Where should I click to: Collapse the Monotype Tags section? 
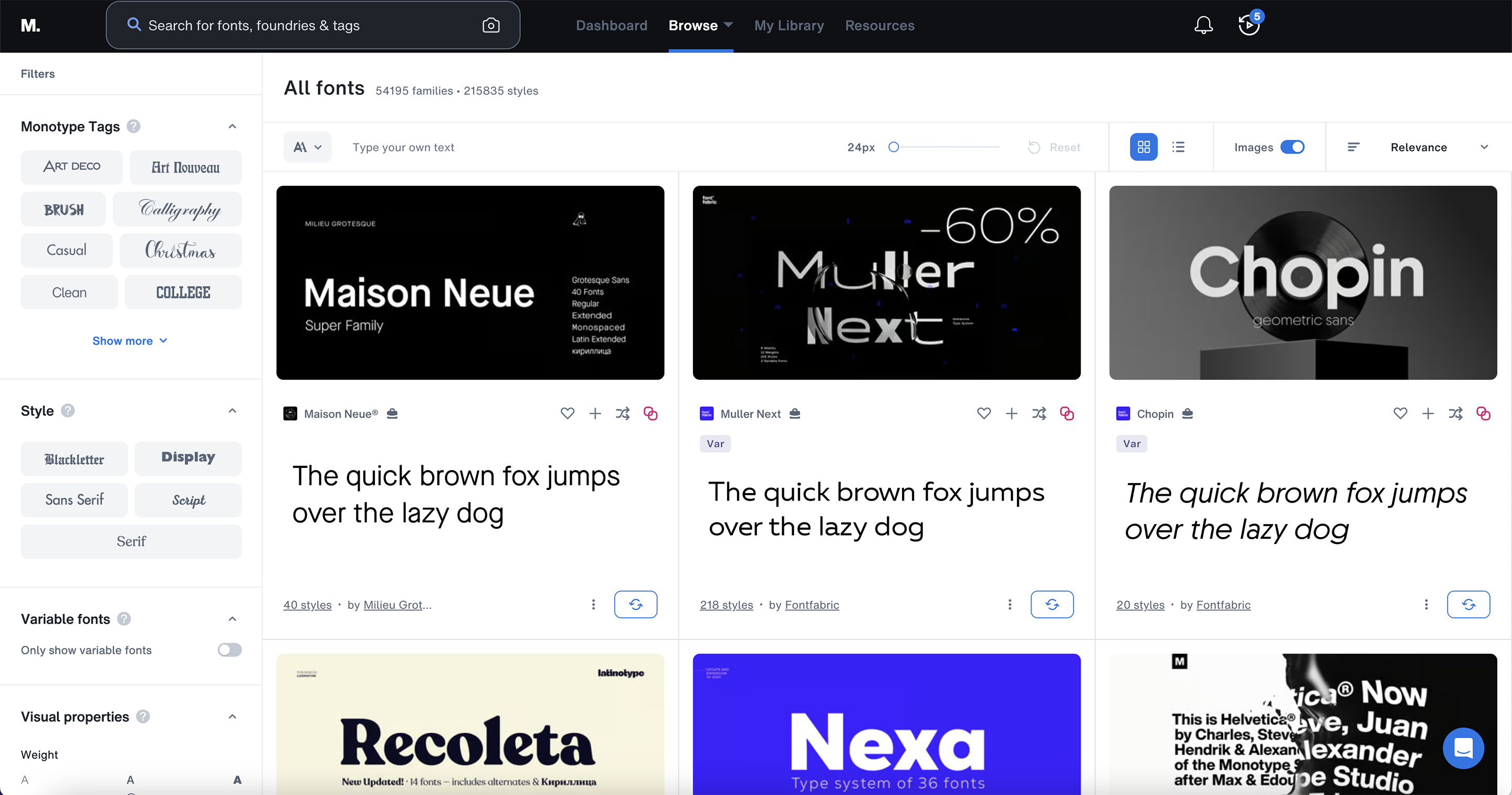233,126
